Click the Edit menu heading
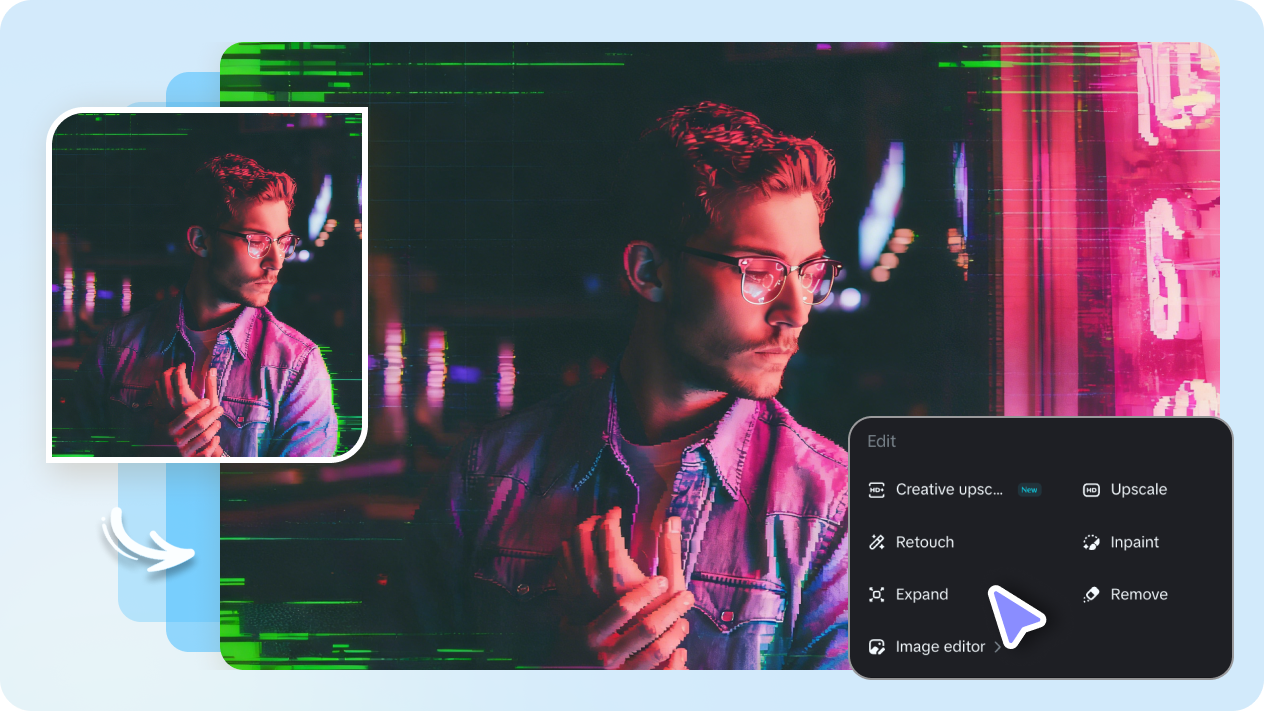 (881, 441)
